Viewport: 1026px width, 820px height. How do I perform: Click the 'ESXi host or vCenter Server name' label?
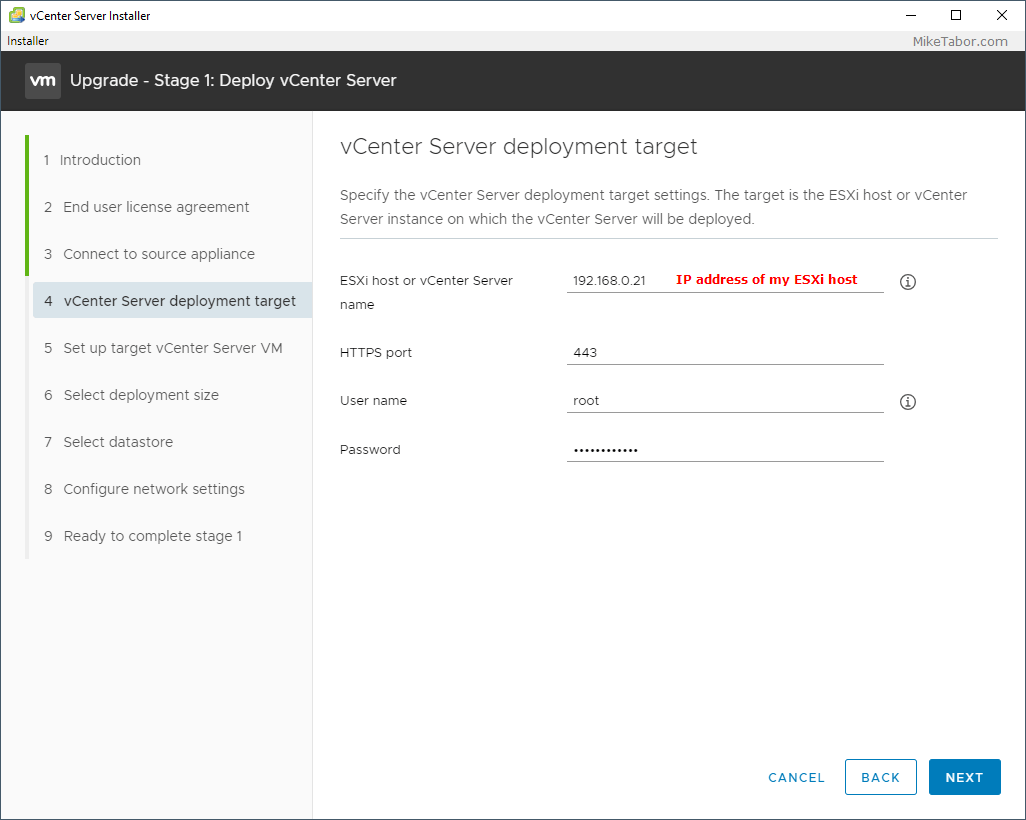426,293
